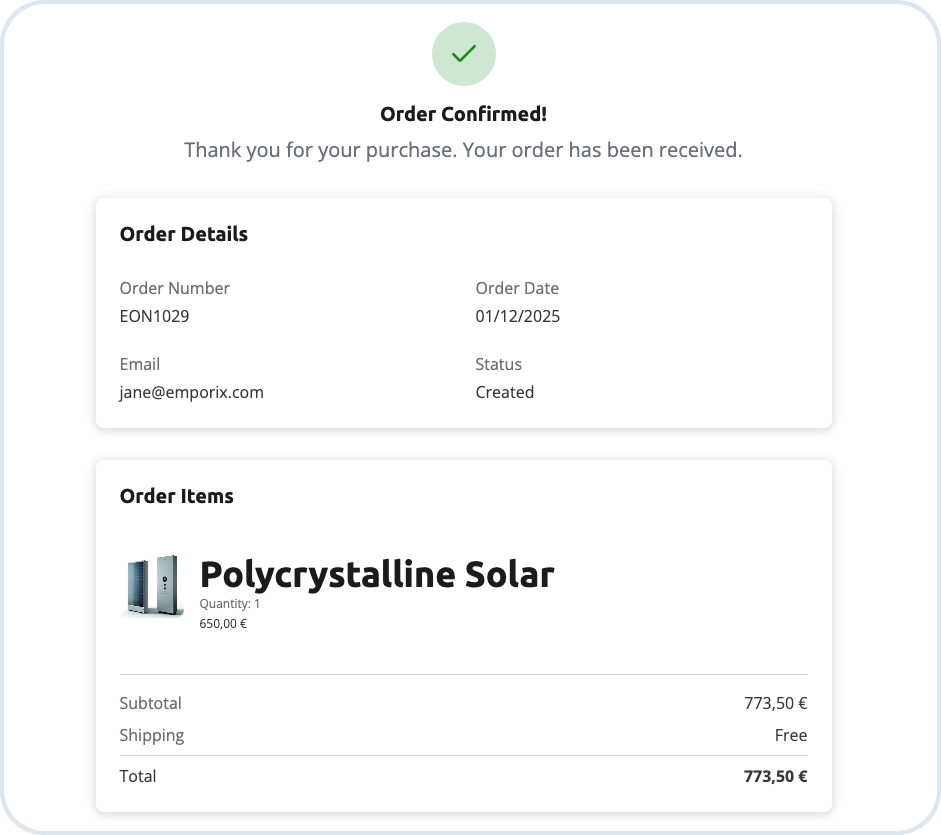Open the Polycrystalline Solar product title
The height and width of the screenshot is (835, 941).
coord(376,574)
